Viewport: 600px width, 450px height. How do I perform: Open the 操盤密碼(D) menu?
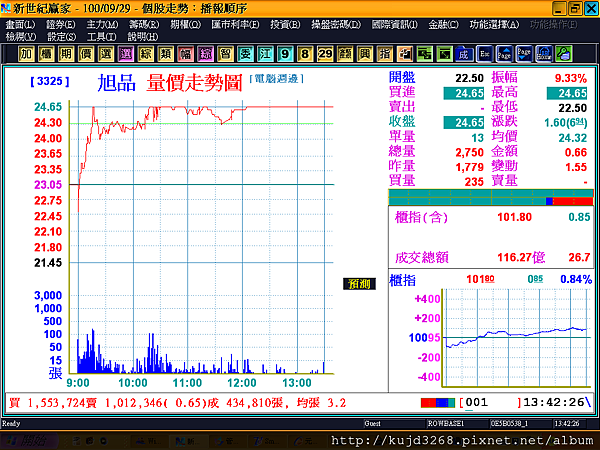pos(336,24)
